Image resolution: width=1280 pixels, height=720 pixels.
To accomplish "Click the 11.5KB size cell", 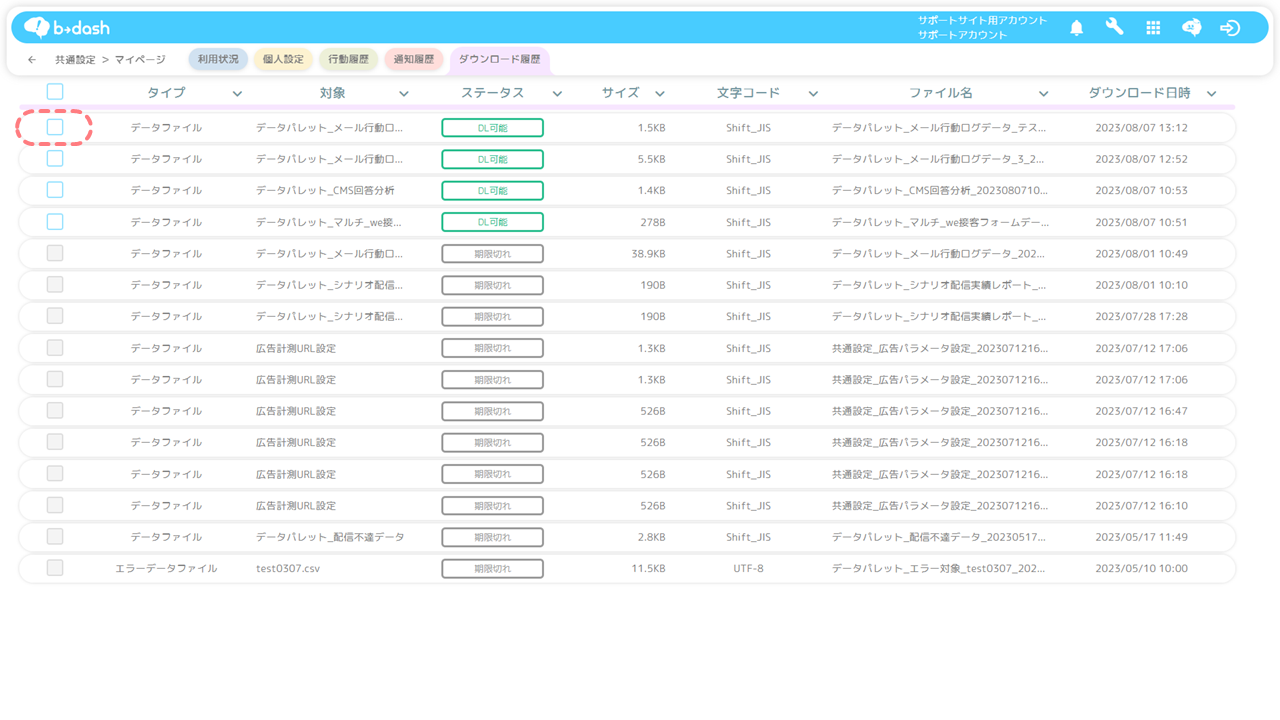I will [x=649, y=568].
